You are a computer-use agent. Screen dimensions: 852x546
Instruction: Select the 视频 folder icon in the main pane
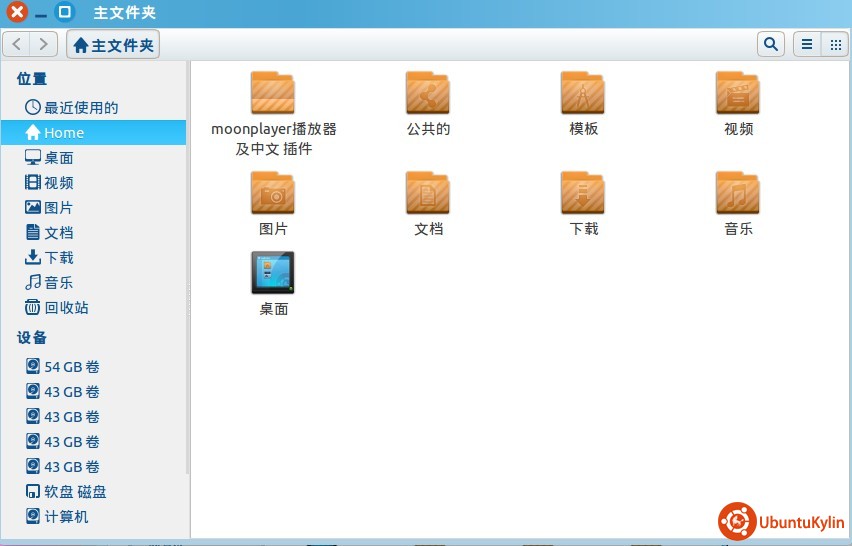point(738,94)
